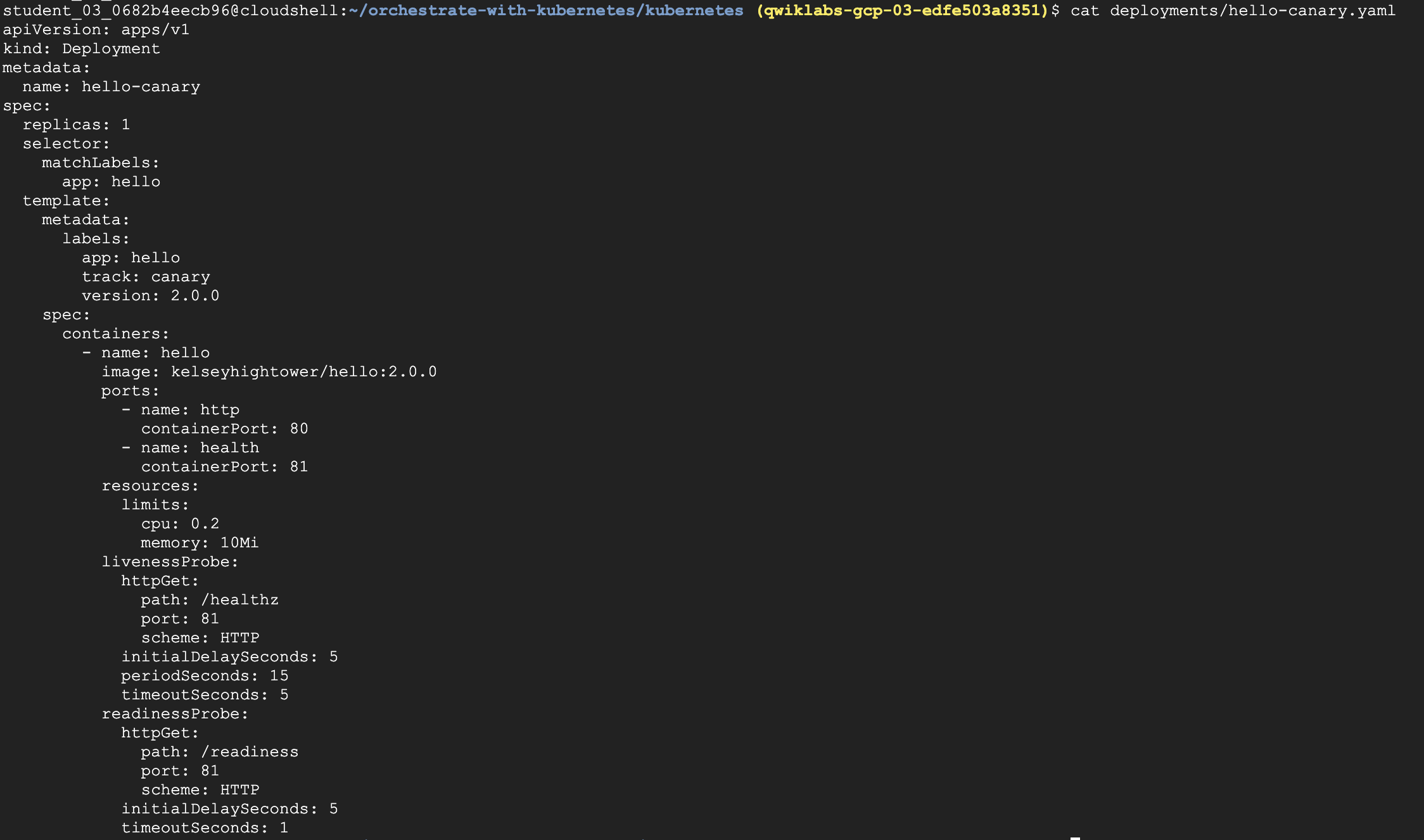Screen dimensions: 1424x840
Task: Click the kind: Deployment line
Action: coord(81,49)
